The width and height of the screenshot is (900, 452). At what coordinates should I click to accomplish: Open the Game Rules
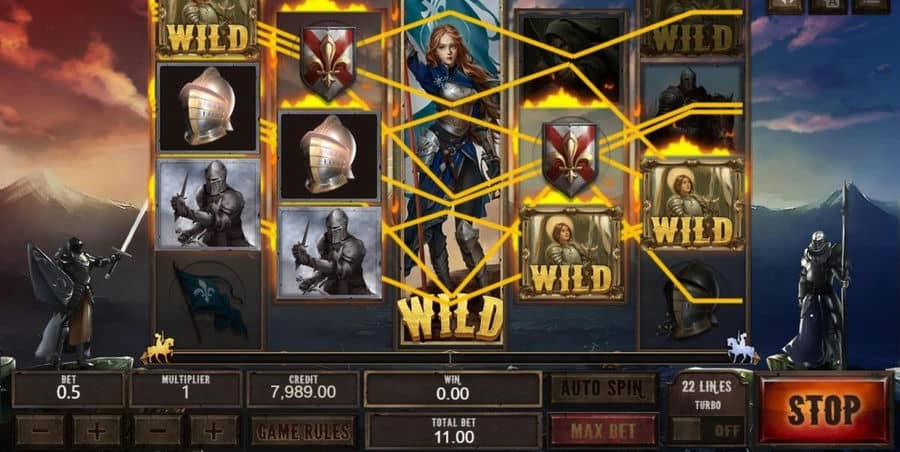[303, 431]
